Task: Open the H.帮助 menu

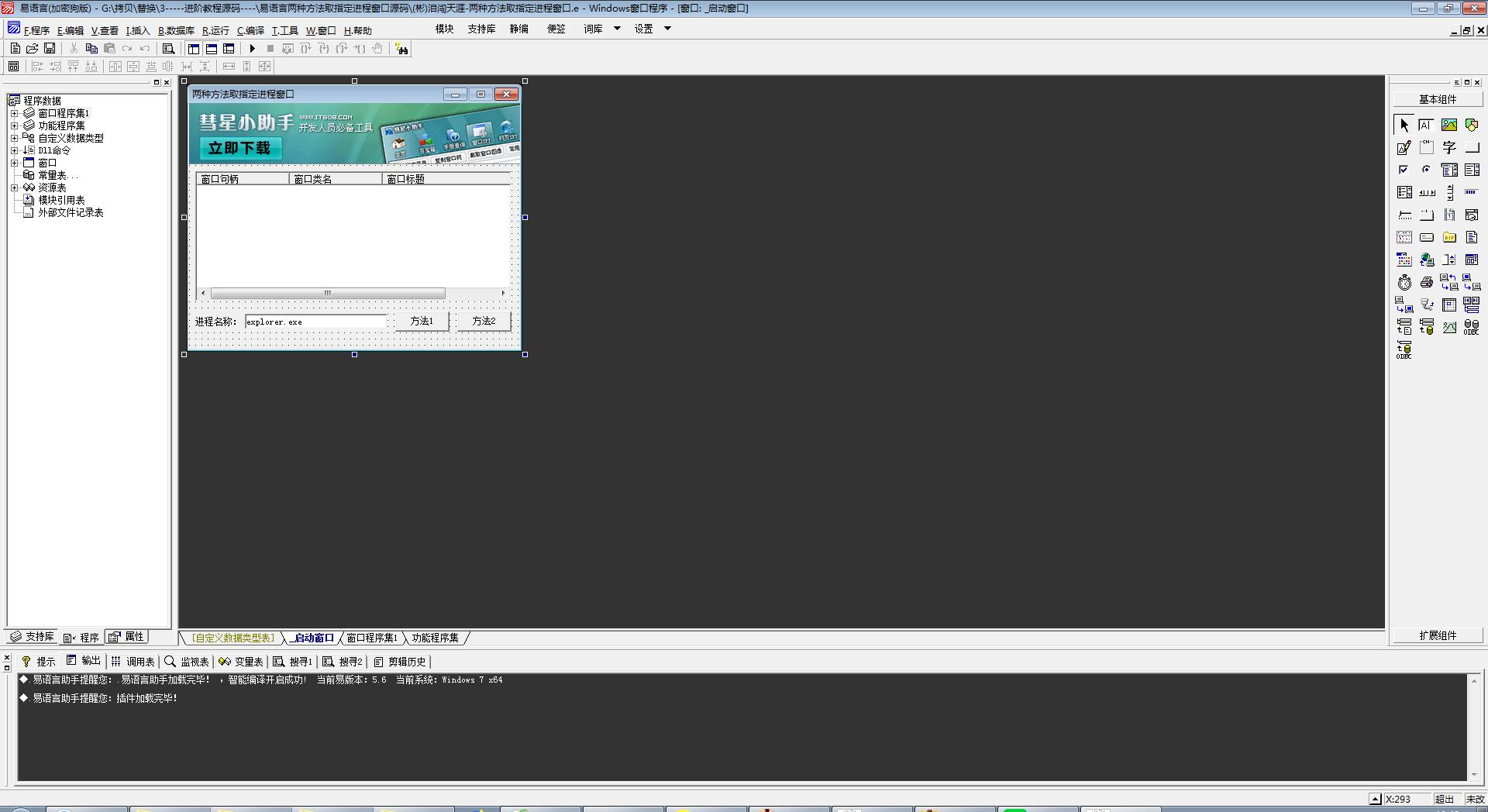Action: point(357,30)
